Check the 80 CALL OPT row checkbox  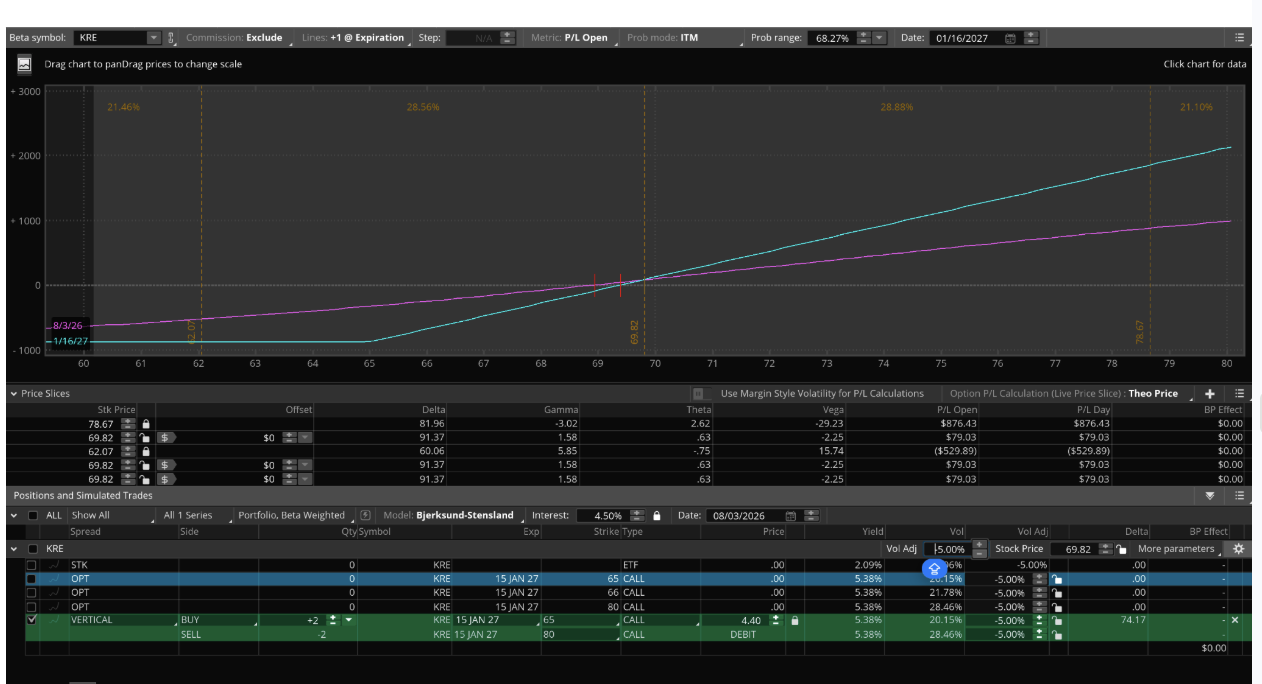click(32, 606)
